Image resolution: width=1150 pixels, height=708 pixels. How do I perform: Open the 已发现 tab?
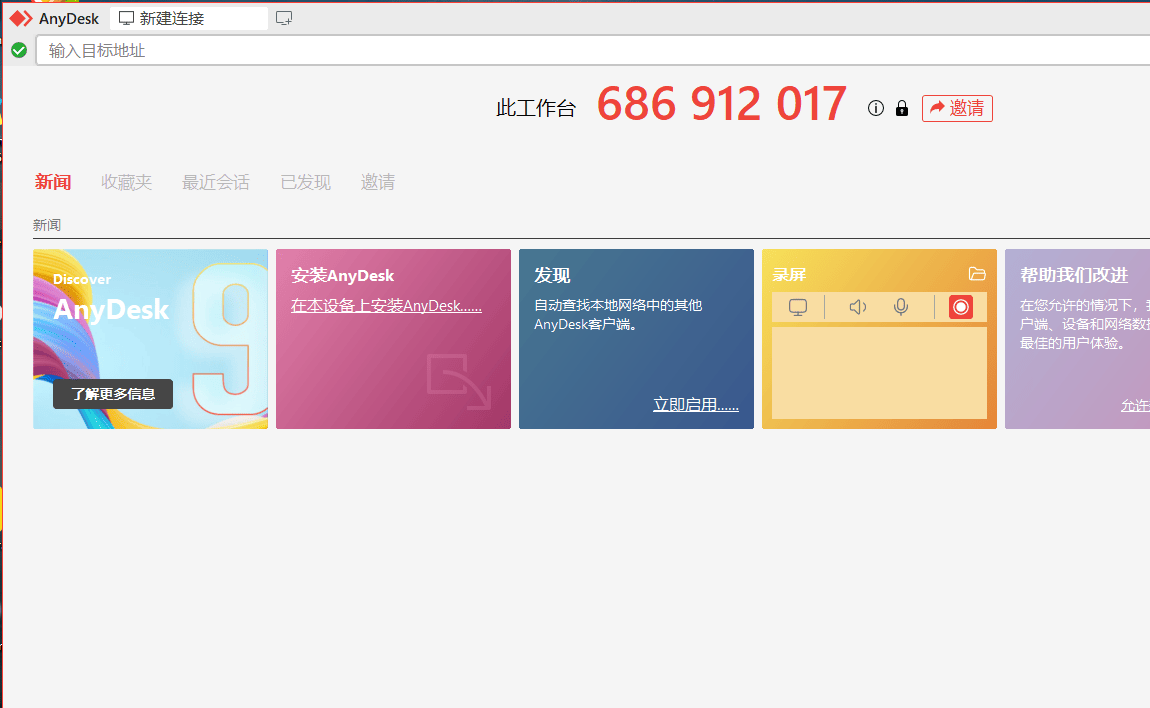click(305, 182)
